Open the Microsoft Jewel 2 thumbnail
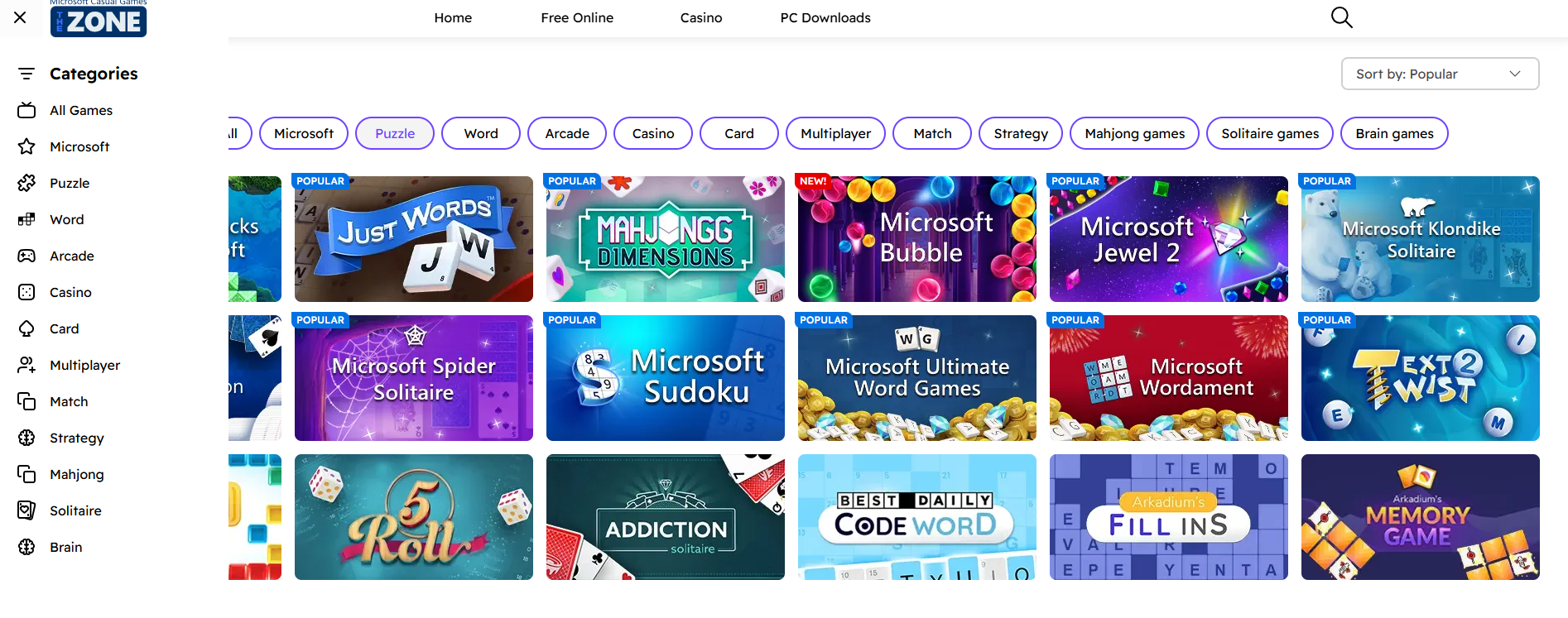Screen dimensions: 1568x618 click(1169, 239)
